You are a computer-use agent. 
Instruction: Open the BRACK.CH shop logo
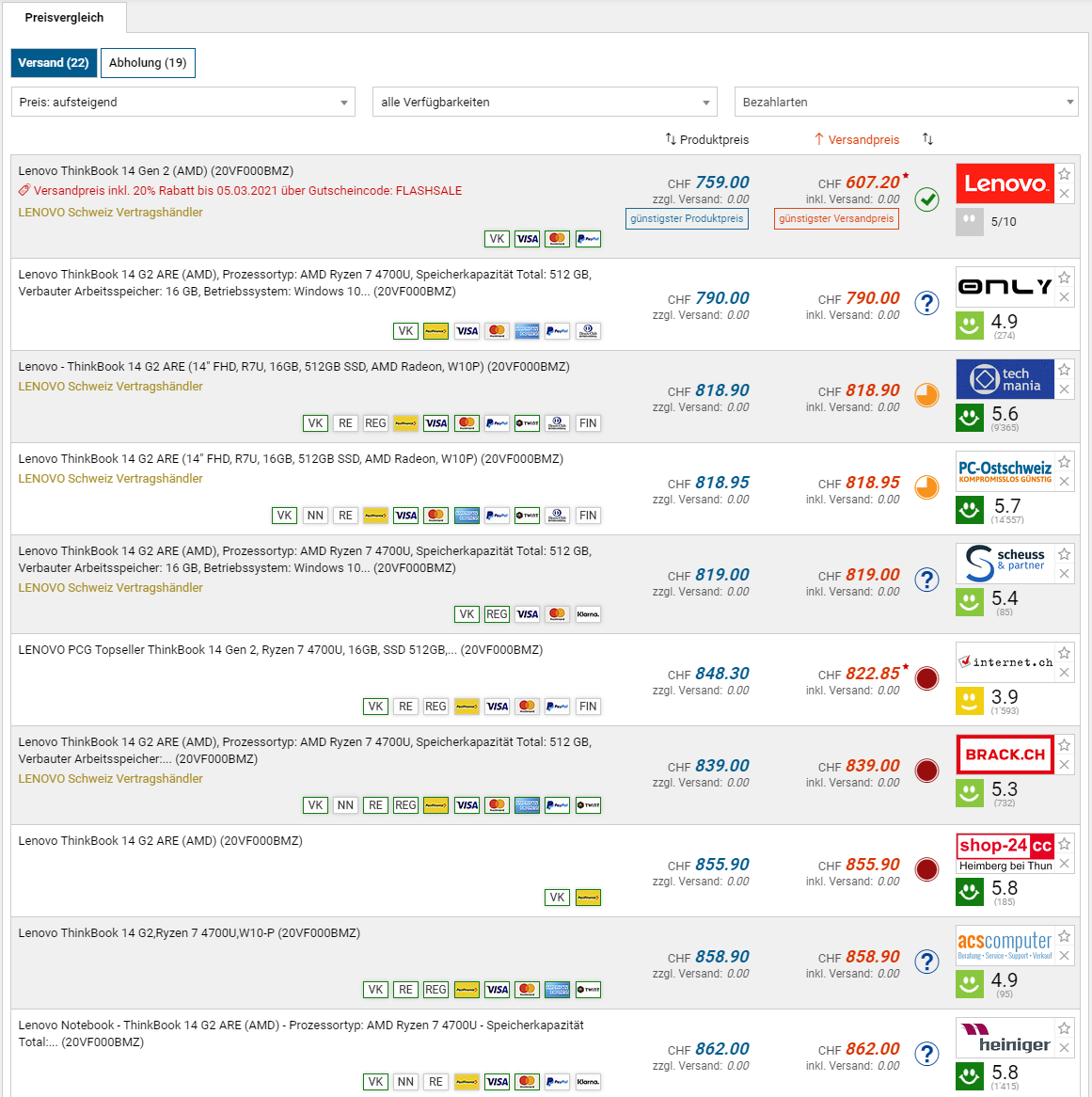click(1005, 755)
